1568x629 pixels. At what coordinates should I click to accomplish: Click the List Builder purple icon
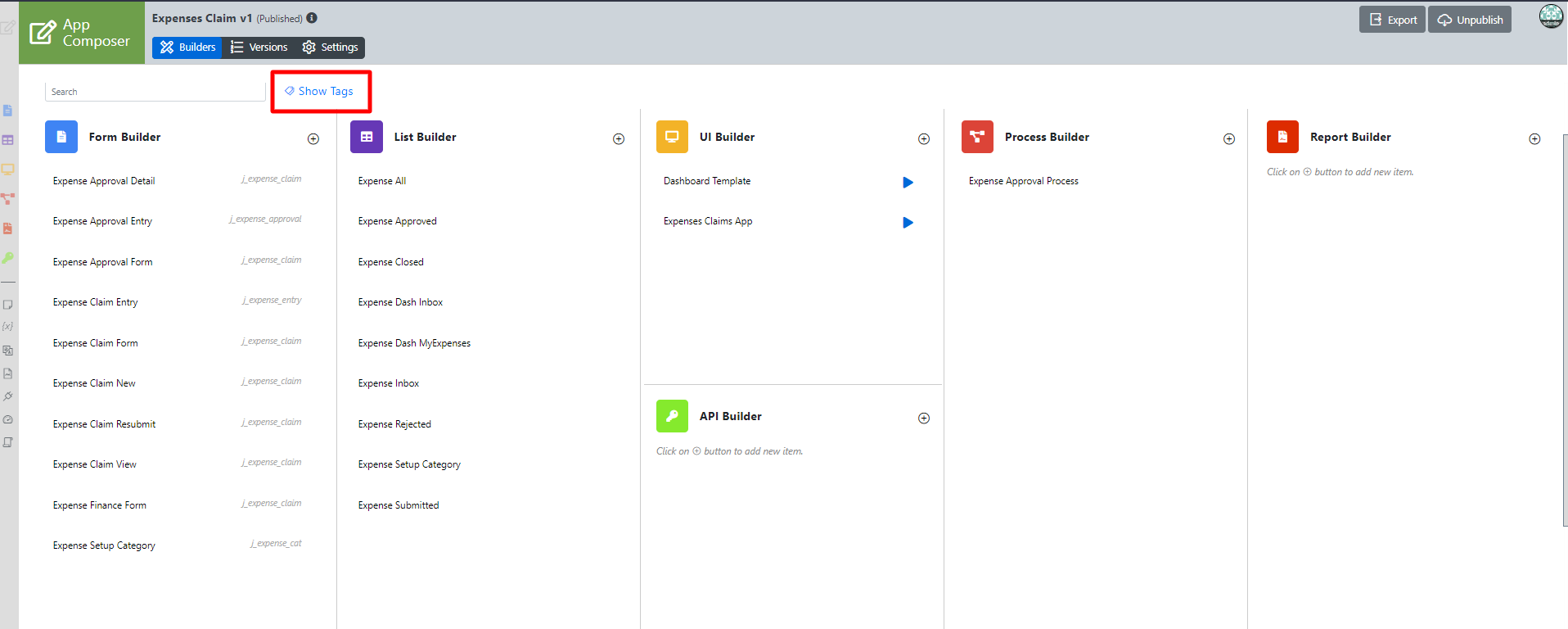(366, 137)
